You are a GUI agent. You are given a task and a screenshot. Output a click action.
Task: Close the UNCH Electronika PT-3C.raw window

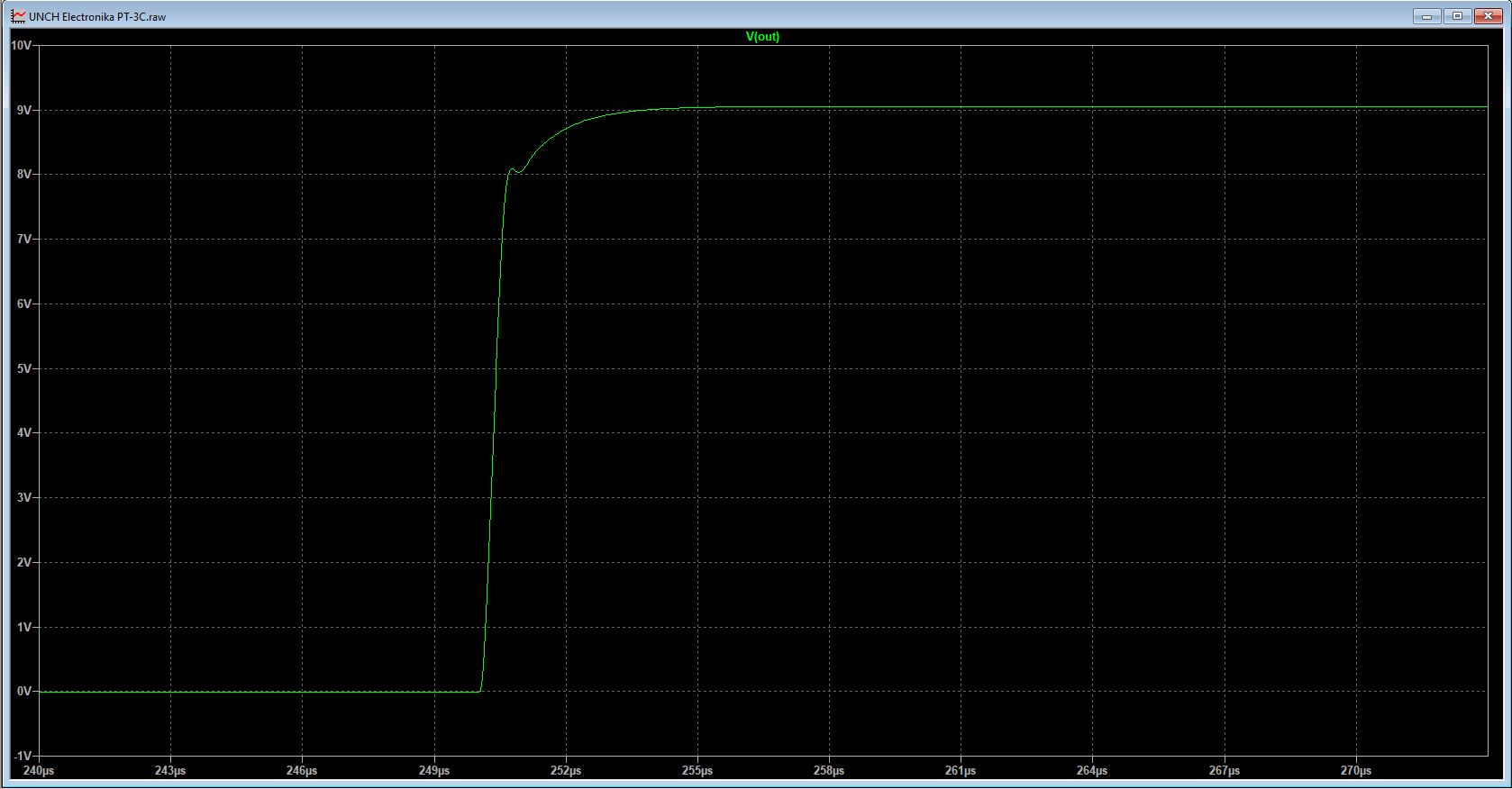[1488, 16]
